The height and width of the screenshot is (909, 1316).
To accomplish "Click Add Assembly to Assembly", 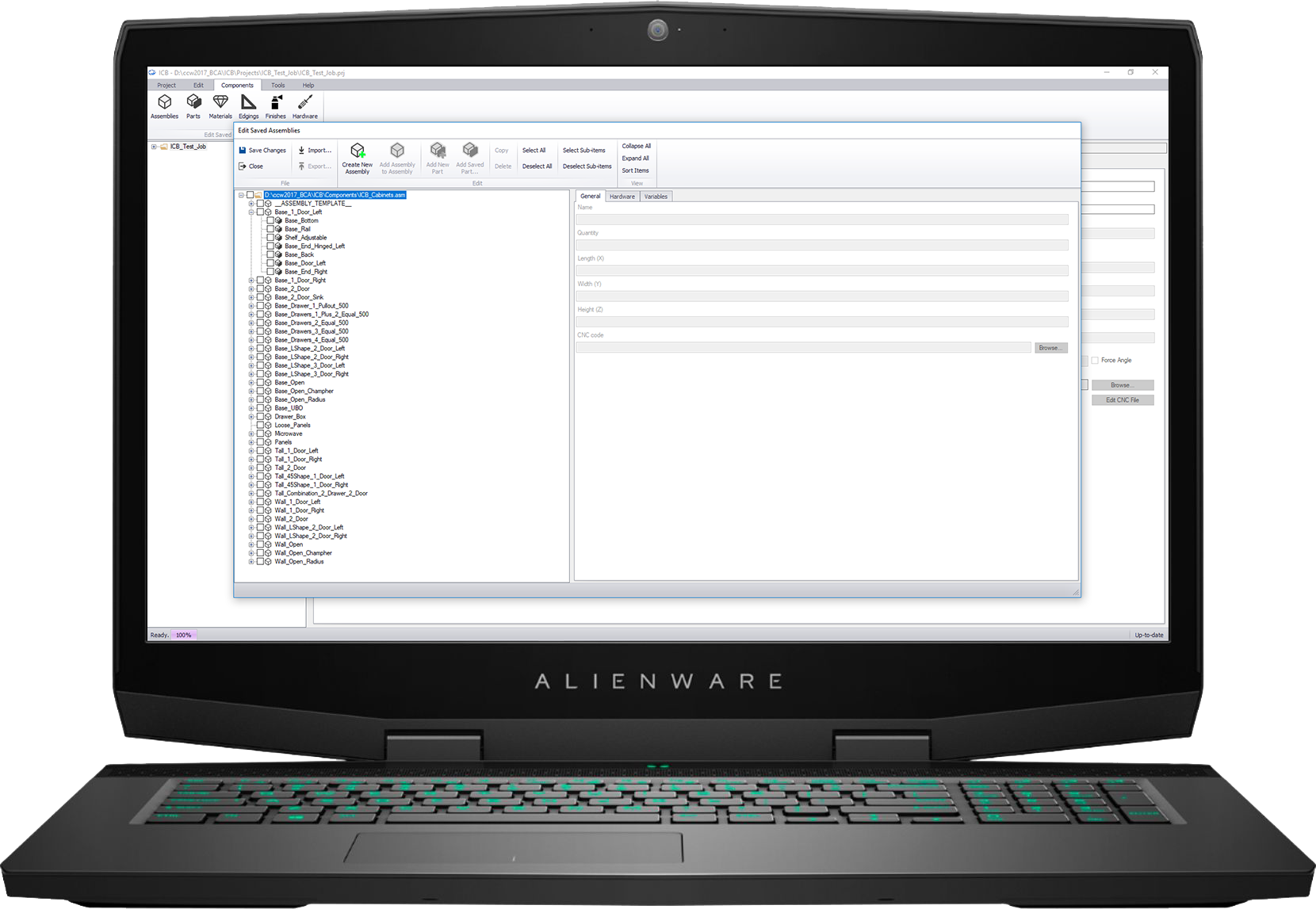I will [397, 158].
